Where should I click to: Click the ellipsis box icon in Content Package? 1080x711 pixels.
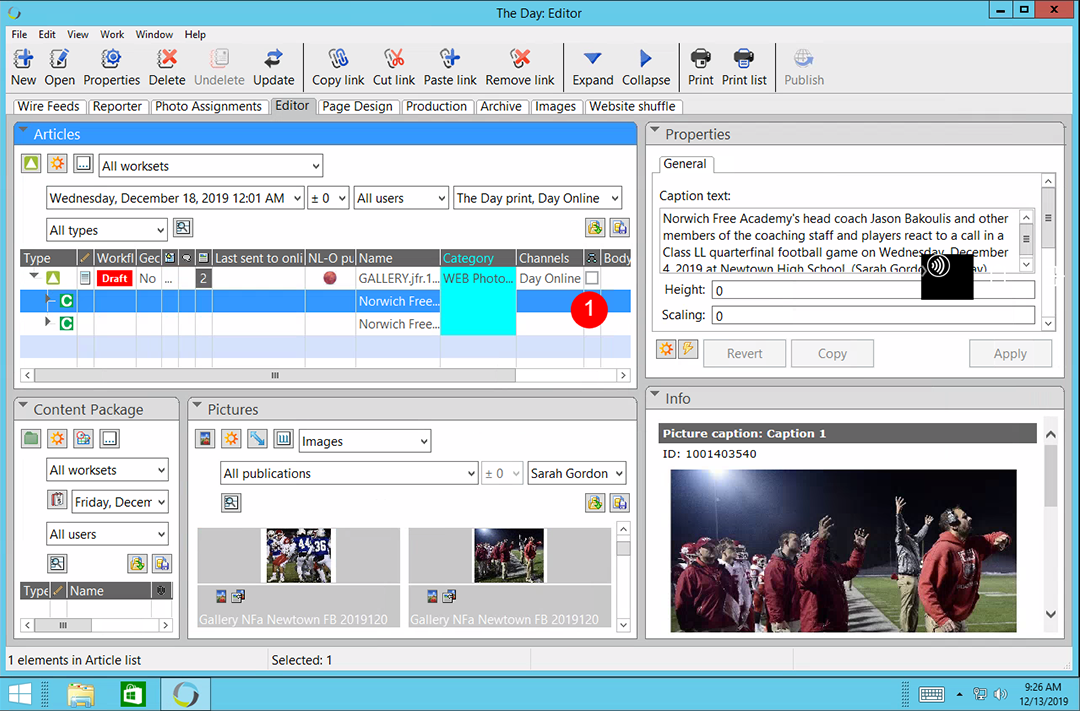110,438
